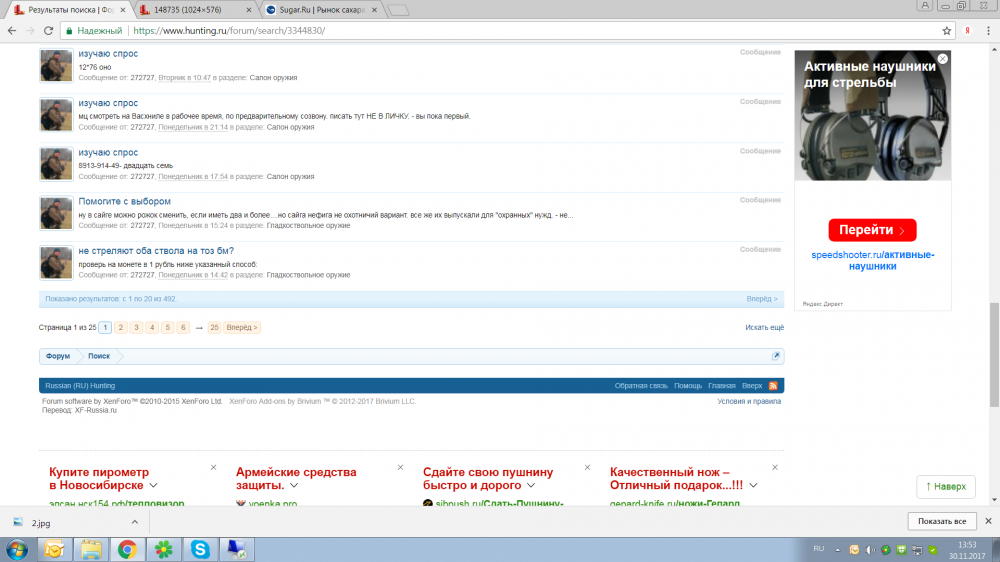
Task: Bookmark this page with the star icon
Action: click(x=947, y=31)
